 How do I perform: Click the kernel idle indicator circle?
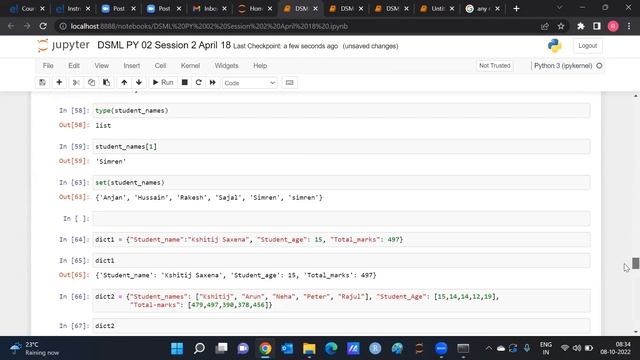coord(599,65)
